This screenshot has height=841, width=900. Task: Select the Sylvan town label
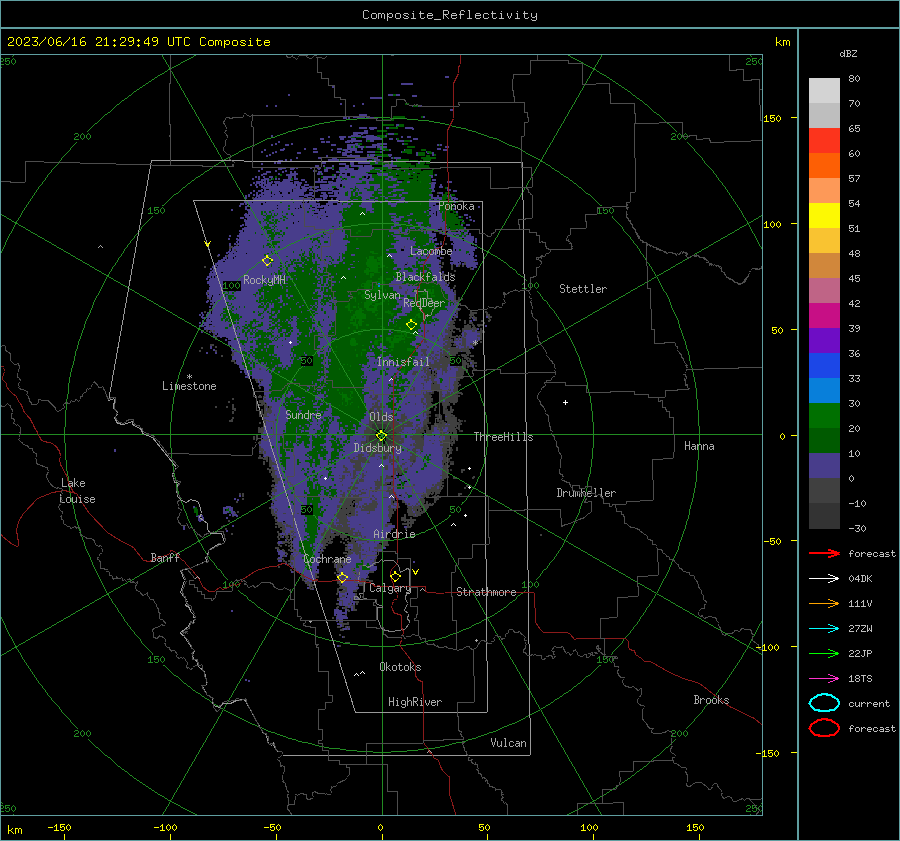(x=382, y=295)
